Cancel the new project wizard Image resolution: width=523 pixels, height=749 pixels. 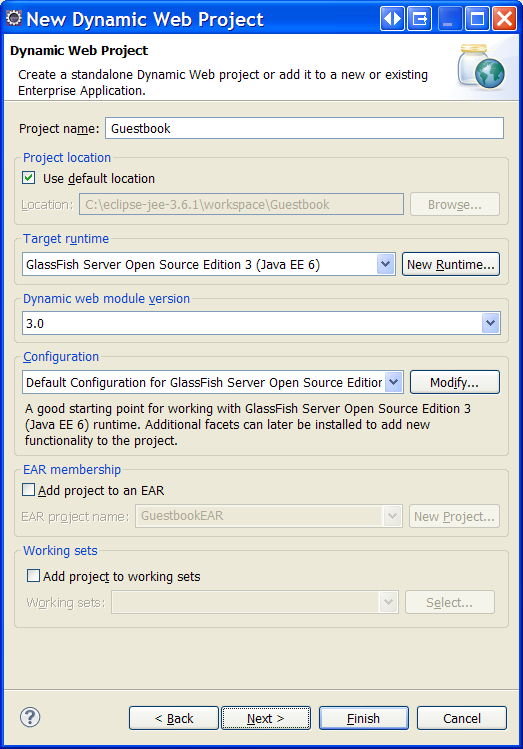[x=462, y=718]
